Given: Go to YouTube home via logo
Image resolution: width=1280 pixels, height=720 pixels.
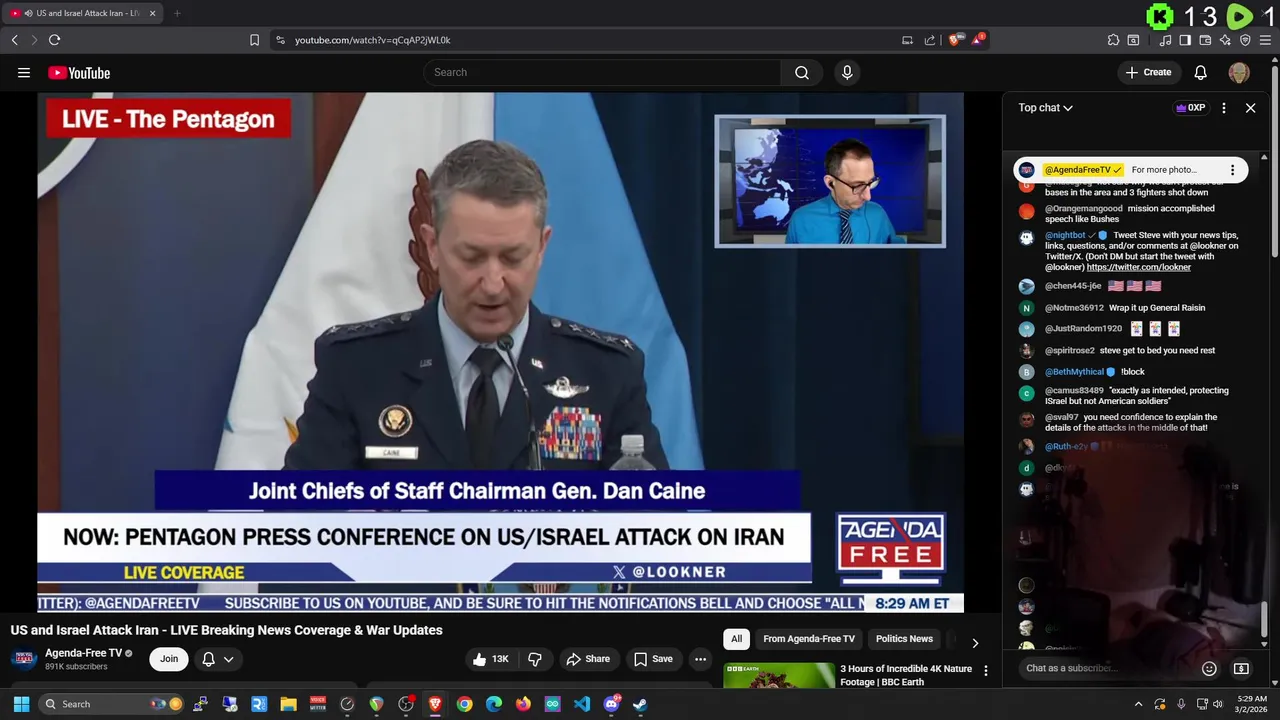Looking at the screenshot, I should tap(79, 72).
